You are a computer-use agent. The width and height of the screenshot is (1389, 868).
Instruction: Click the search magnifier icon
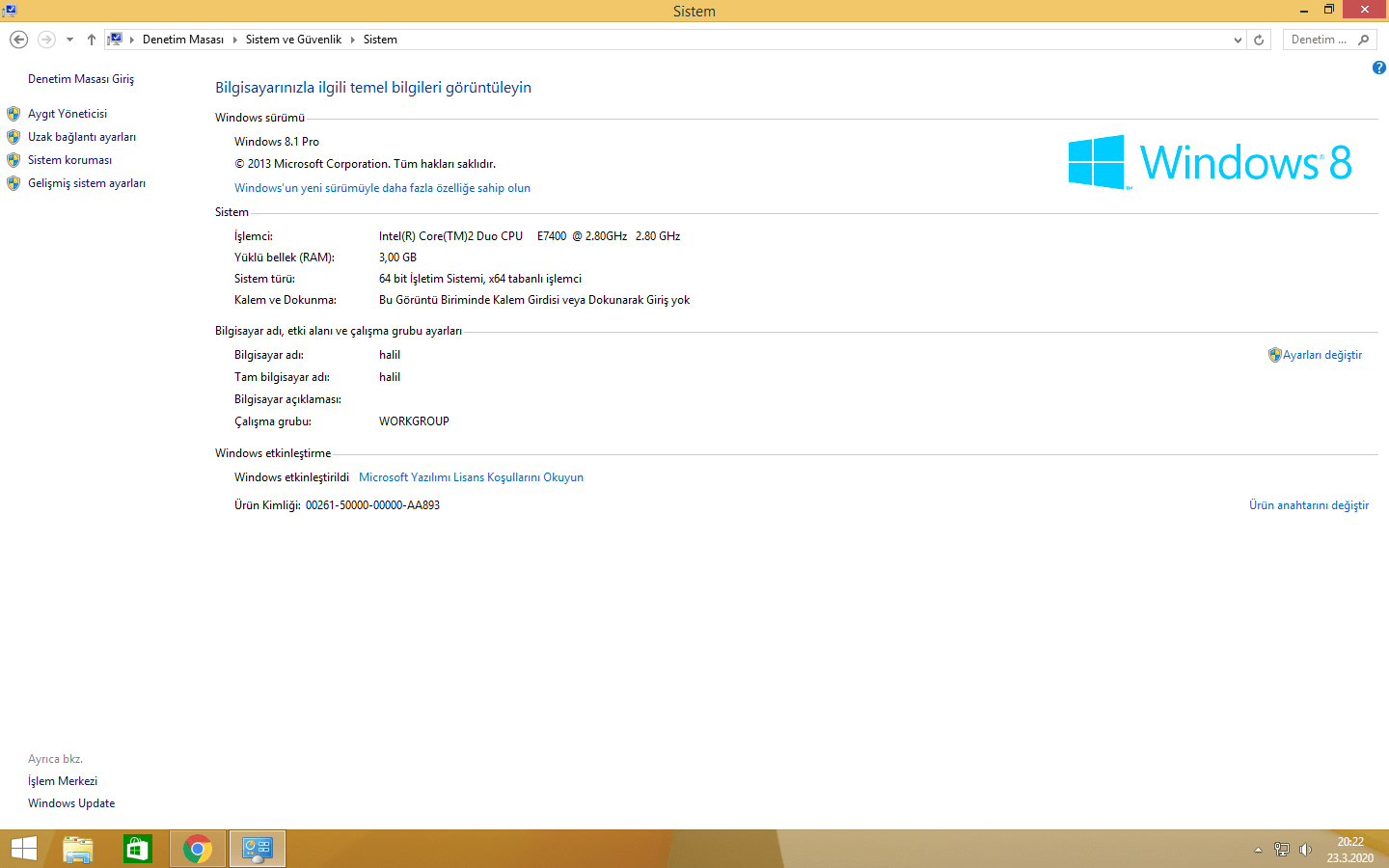1364,40
